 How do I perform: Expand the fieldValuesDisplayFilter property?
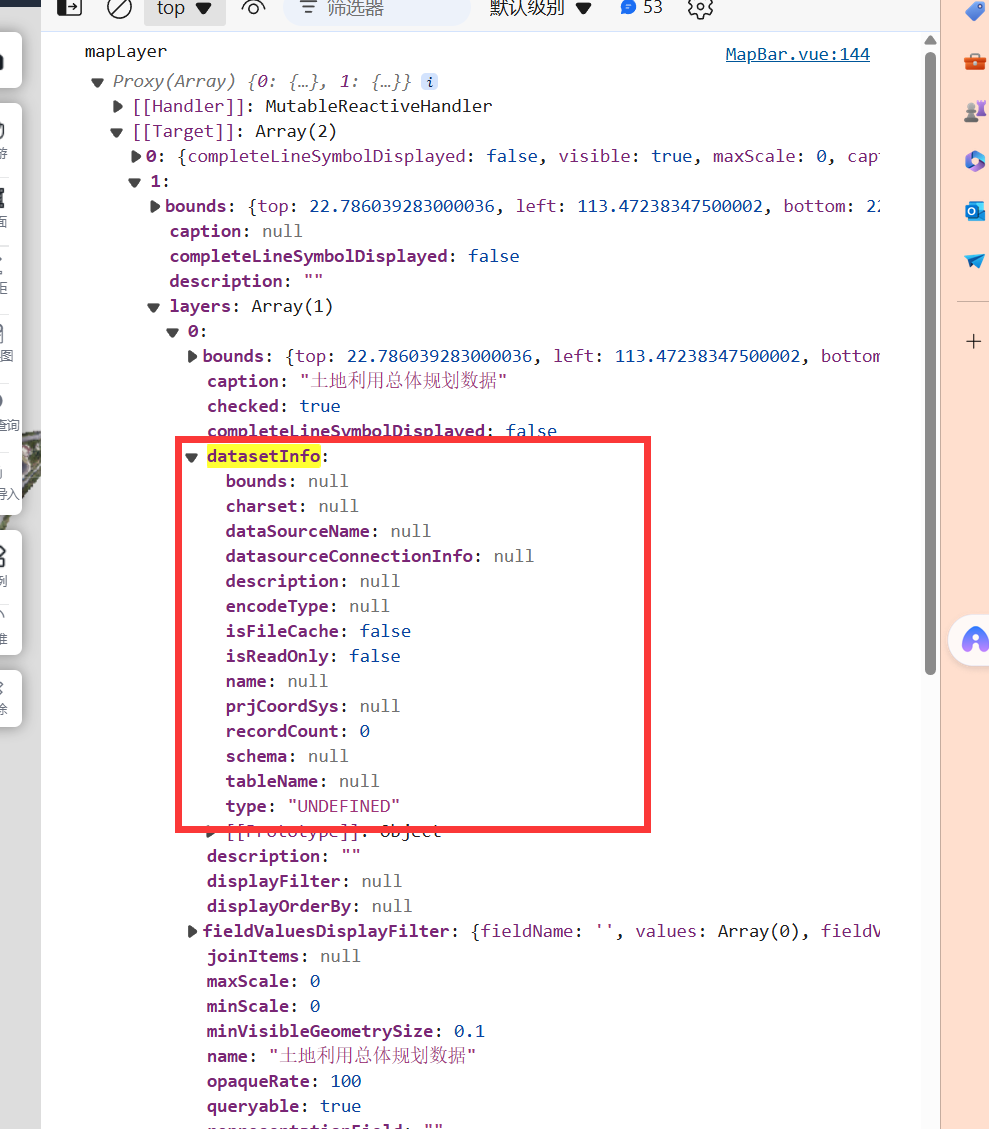(193, 931)
